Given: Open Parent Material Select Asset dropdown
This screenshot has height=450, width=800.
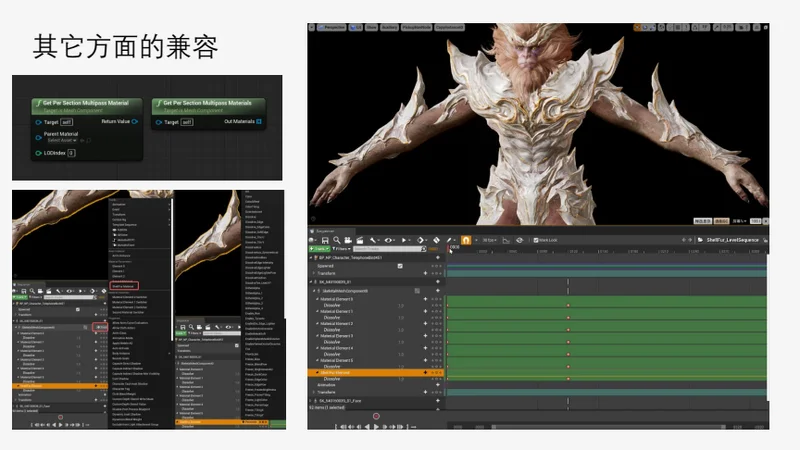Looking at the screenshot, I should [x=62, y=140].
